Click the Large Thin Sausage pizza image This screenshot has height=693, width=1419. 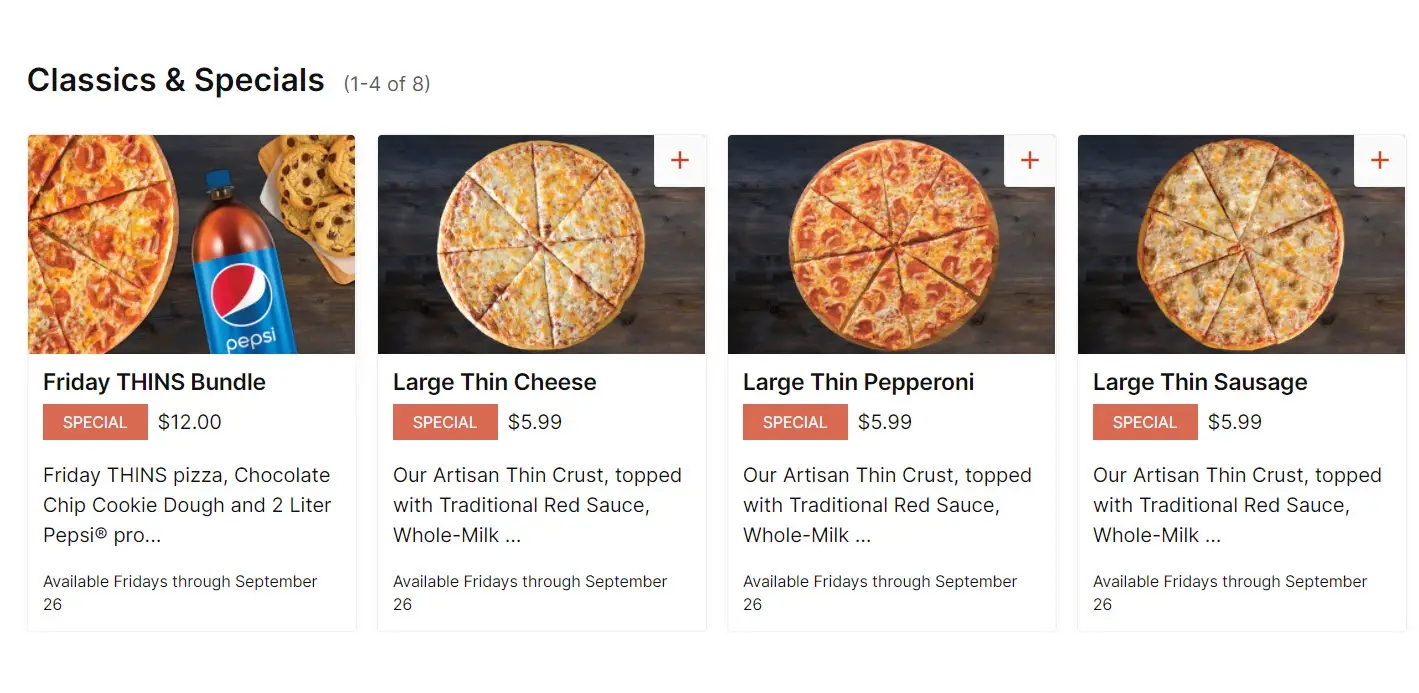click(1240, 244)
